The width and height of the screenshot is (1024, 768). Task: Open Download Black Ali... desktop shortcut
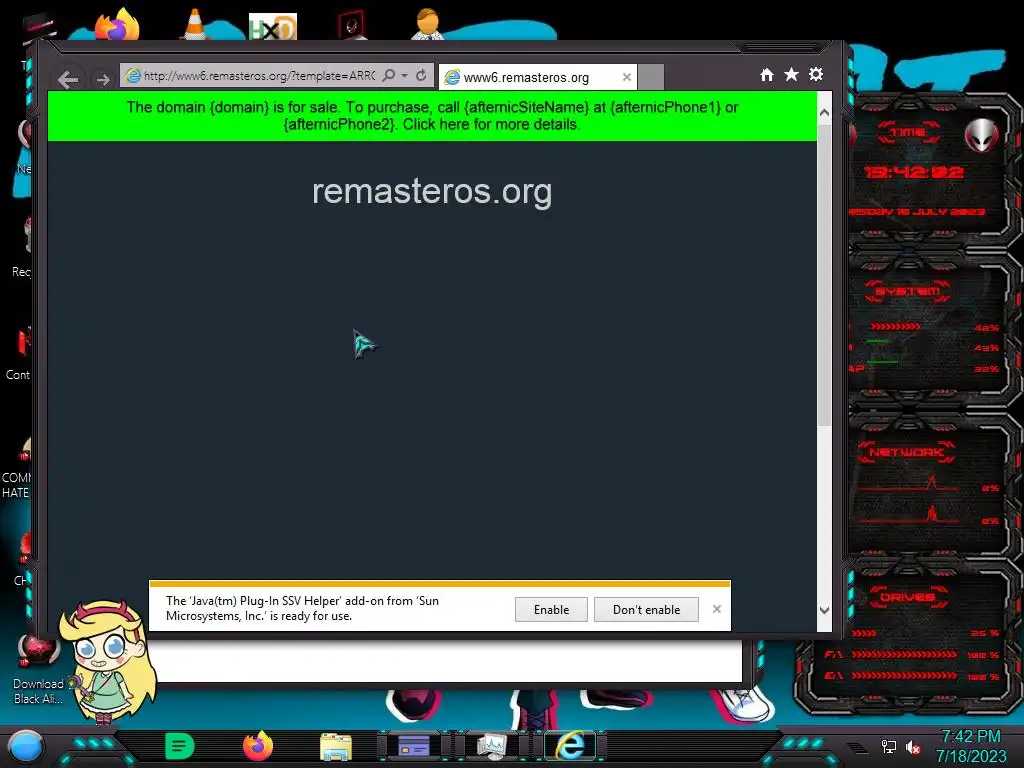tap(39, 669)
